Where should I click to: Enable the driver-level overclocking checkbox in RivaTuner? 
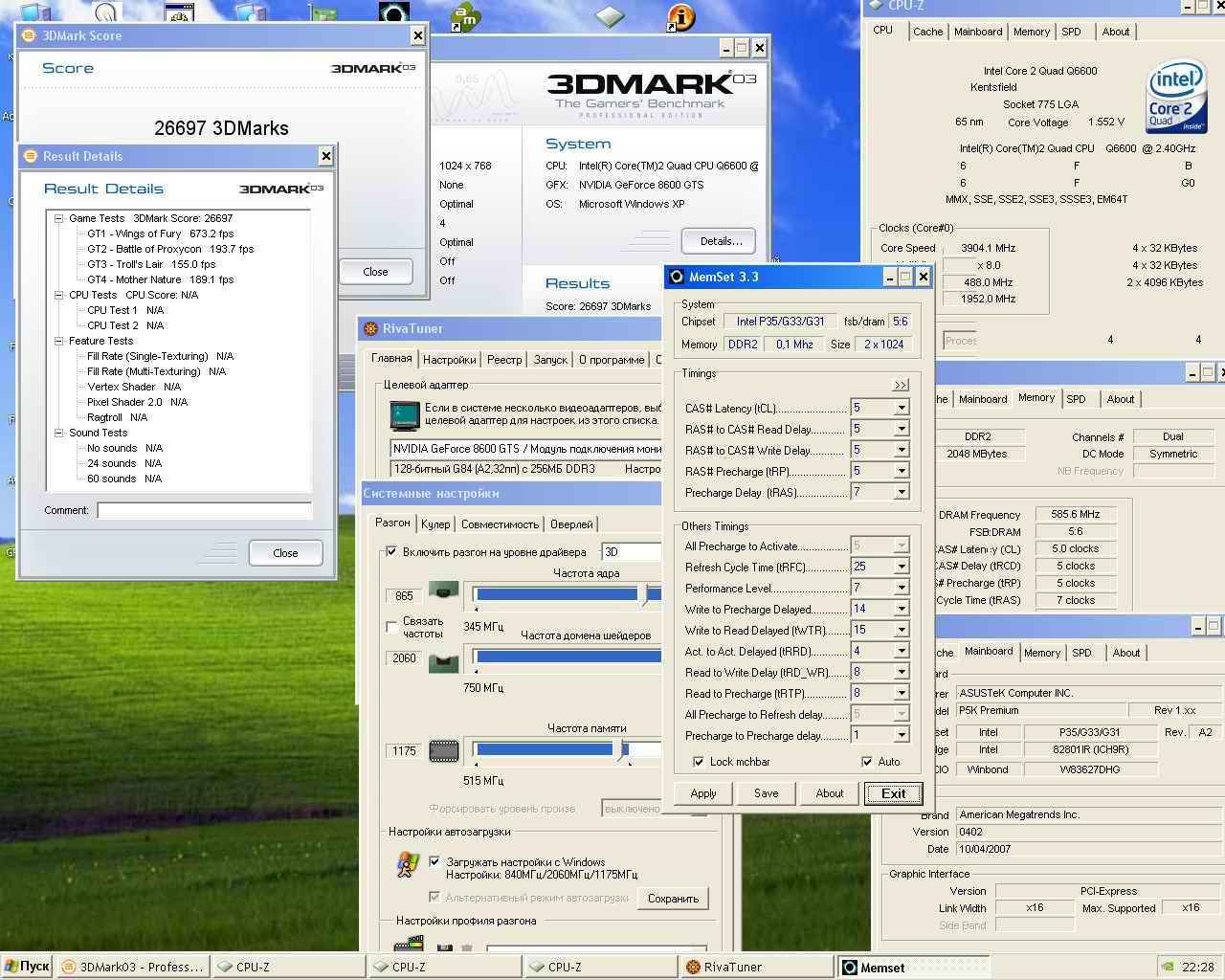[391, 551]
